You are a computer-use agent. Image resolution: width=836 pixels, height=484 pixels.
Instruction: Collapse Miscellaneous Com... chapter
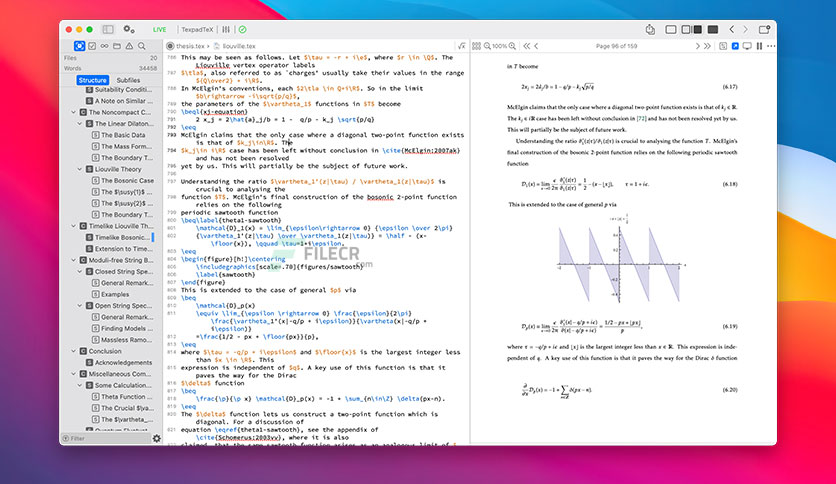(74, 374)
